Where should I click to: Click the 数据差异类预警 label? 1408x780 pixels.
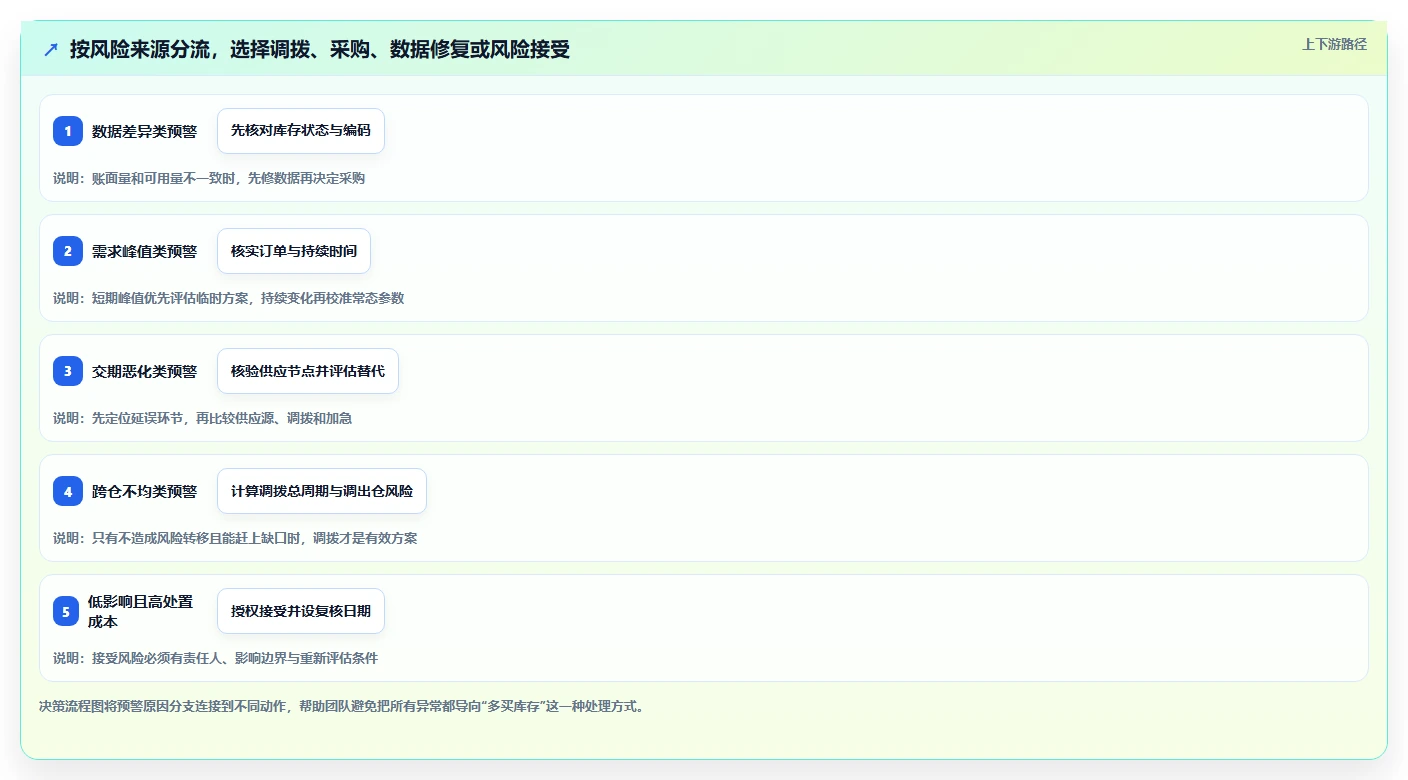point(145,131)
